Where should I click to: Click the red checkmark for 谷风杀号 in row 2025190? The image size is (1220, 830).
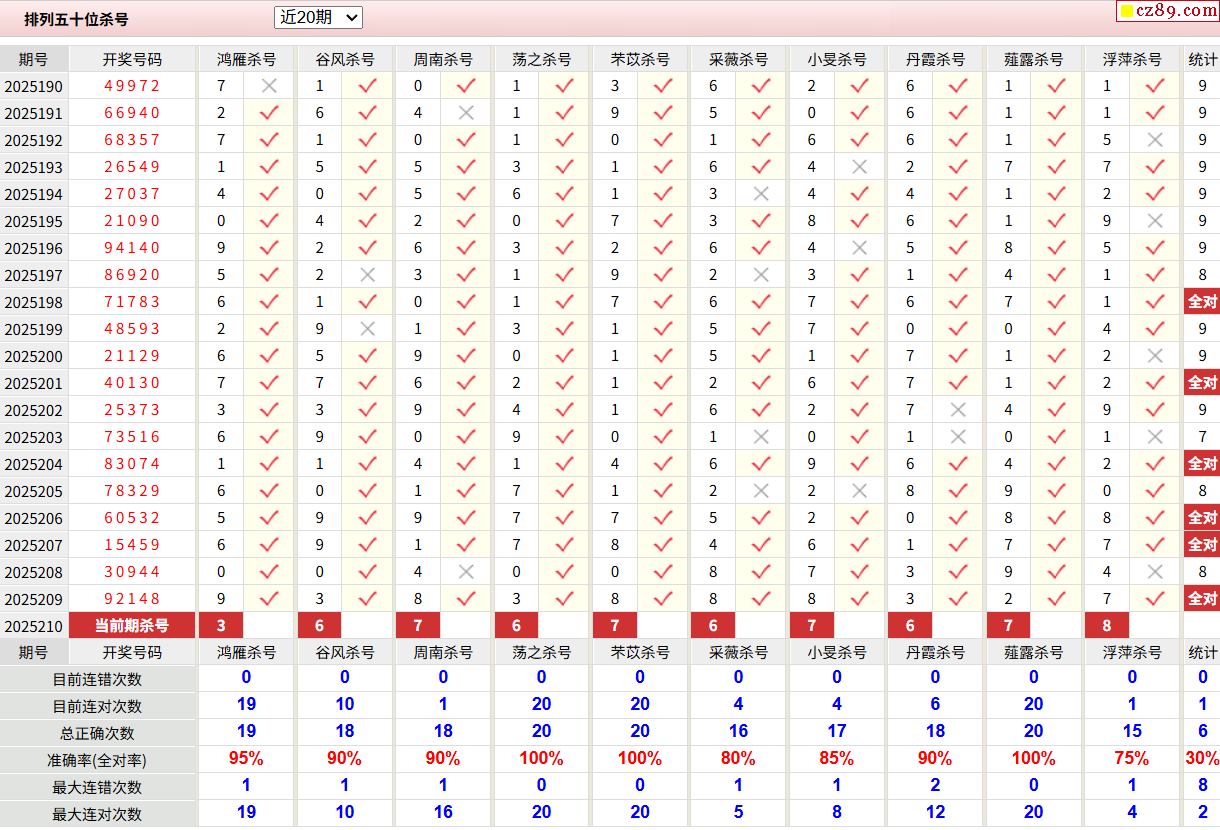(368, 86)
